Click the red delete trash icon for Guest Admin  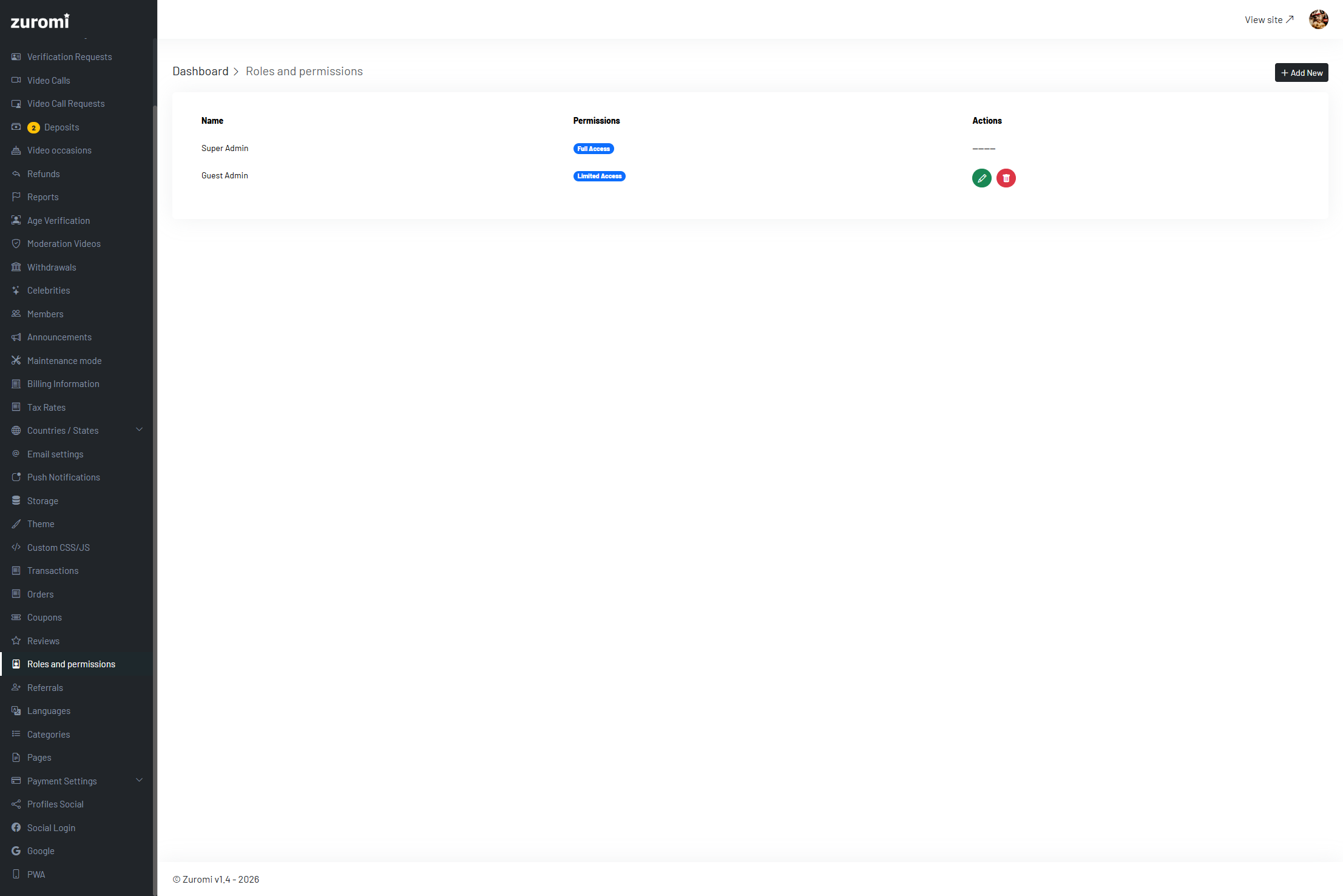(1006, 178)
